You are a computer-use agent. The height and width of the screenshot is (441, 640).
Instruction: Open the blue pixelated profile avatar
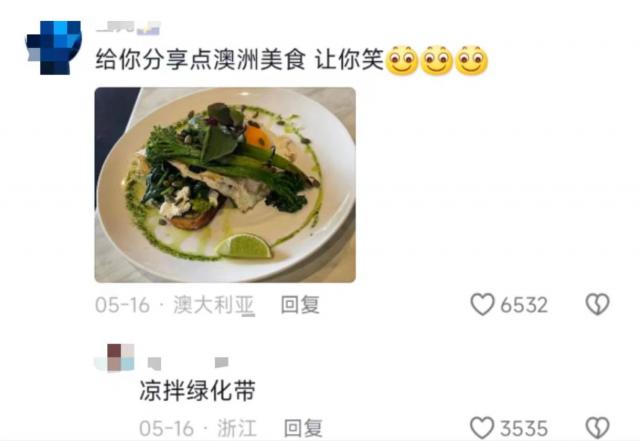tap(53, 48)
